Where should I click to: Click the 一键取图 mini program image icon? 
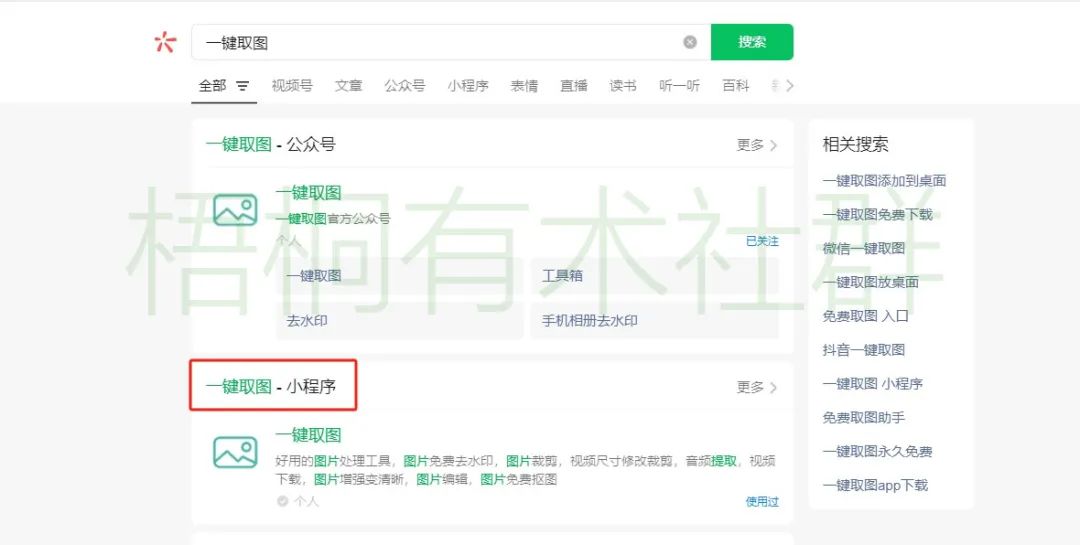[235, 452]
